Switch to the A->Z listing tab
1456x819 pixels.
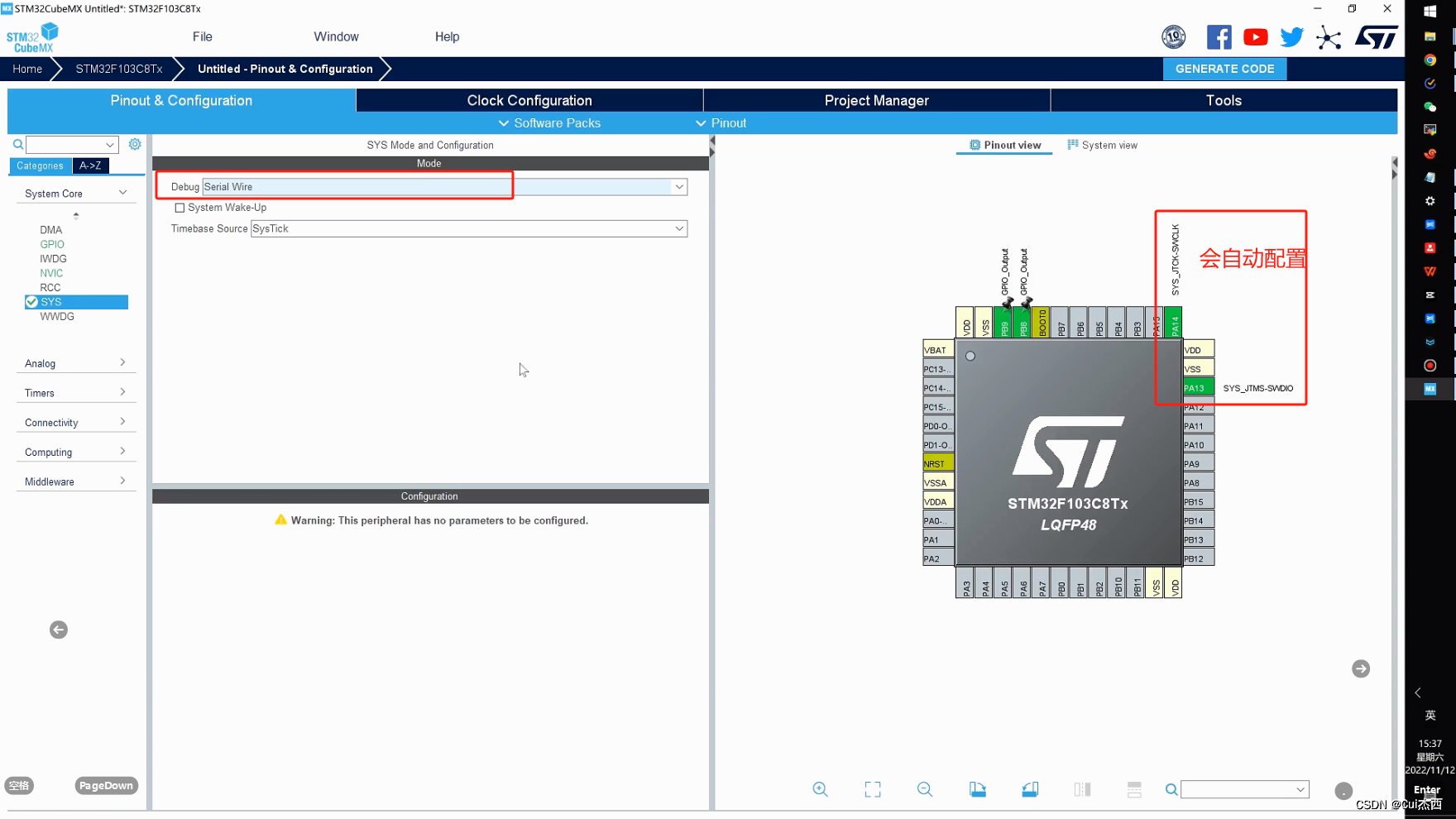point(90,165)
